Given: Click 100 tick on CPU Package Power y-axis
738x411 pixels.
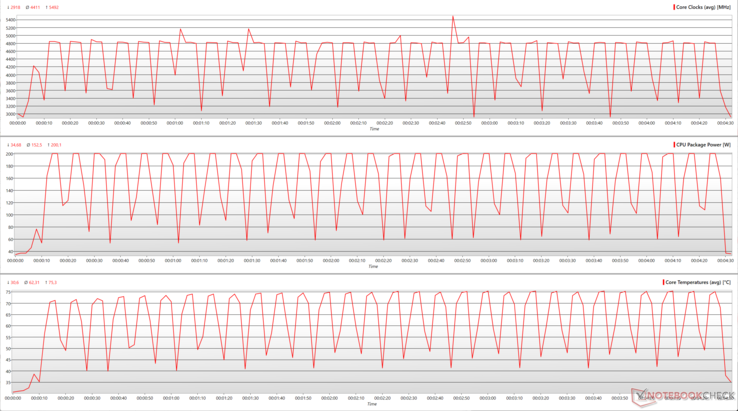Looking at the screenshot, I should tap(9, 215).
